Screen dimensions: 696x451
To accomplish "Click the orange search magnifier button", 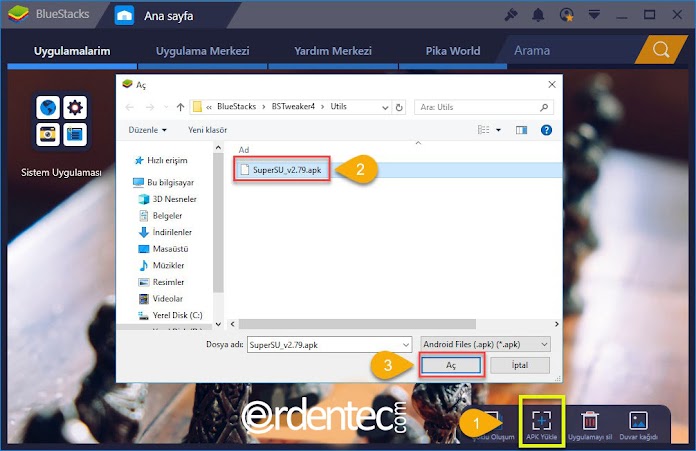I will [x=661, y=50].
